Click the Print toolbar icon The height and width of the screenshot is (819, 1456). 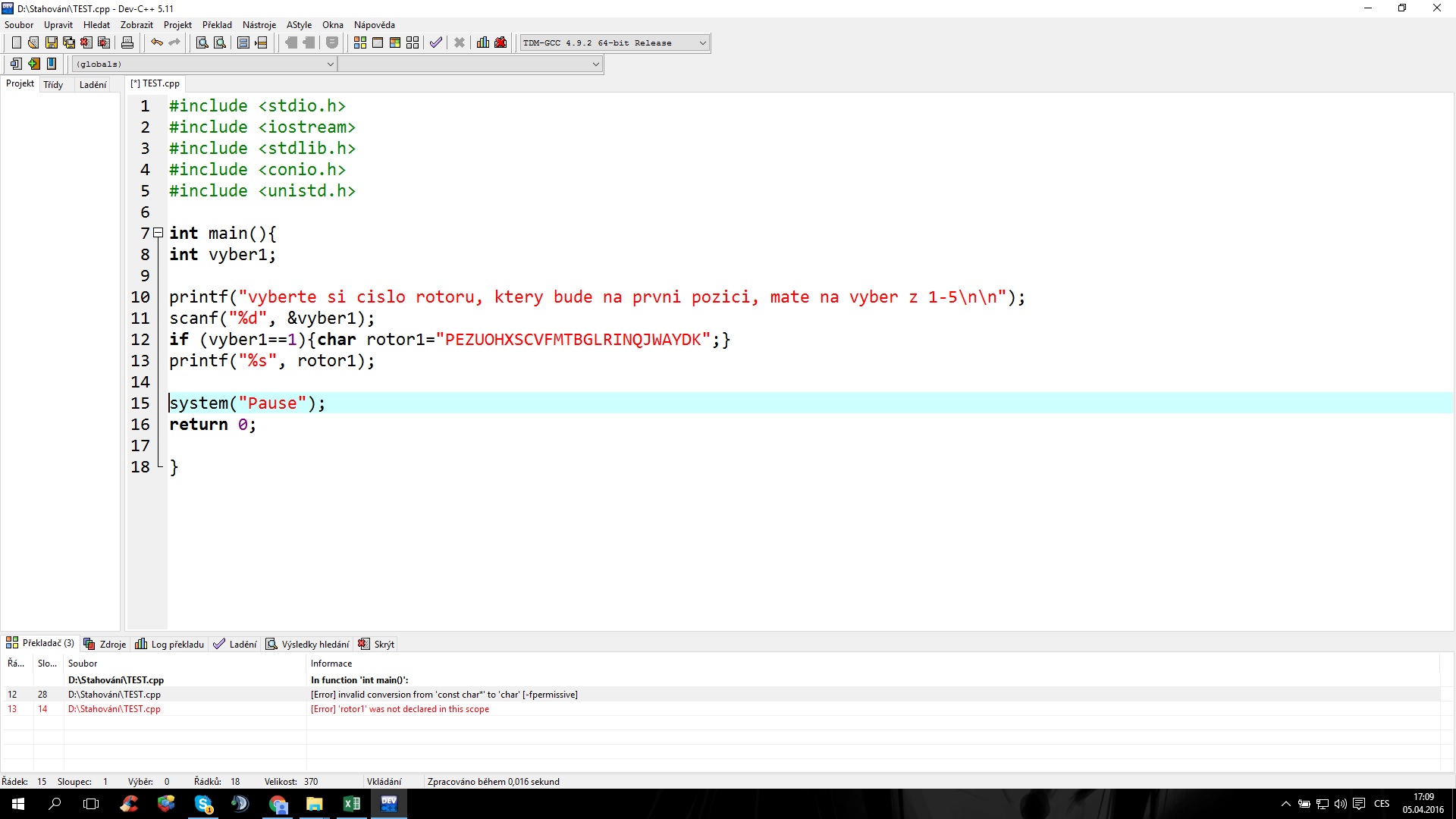coord(127,42)
